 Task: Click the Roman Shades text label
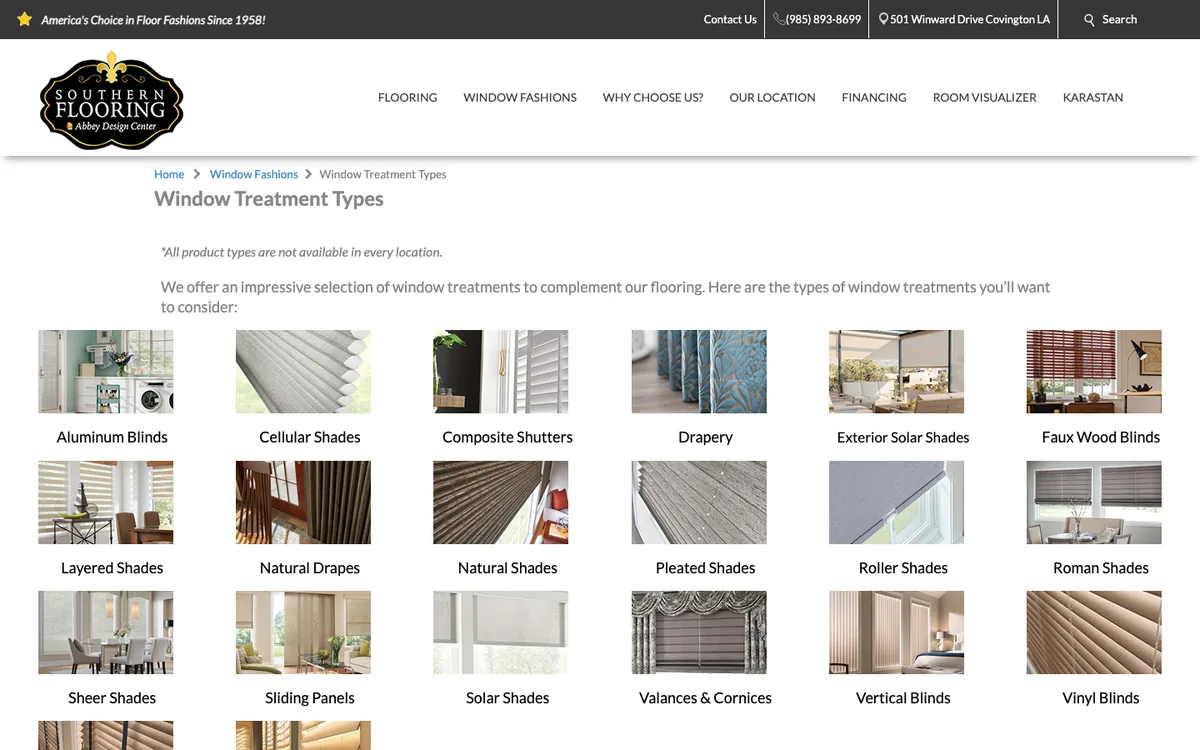point(1101,568)
